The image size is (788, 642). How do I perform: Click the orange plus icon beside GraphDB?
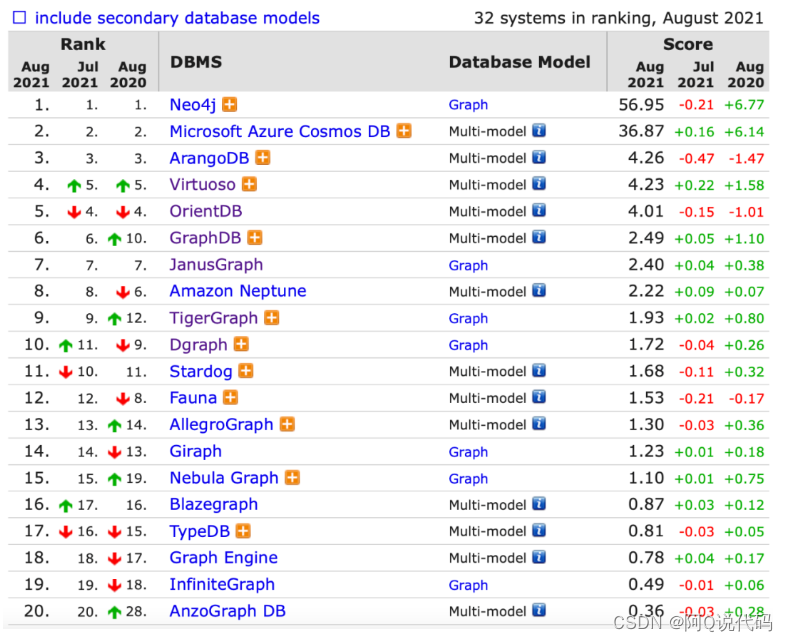point(255,238)
